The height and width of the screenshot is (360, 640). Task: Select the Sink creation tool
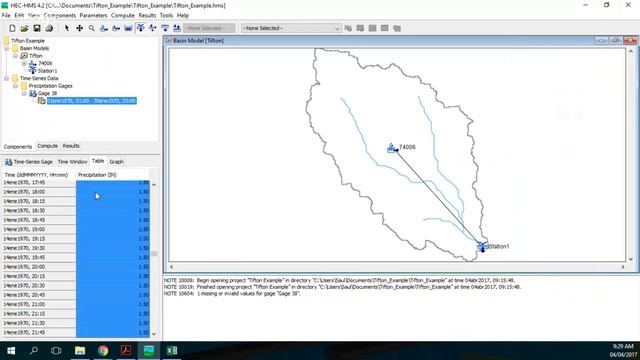click(x=177, y=28)
